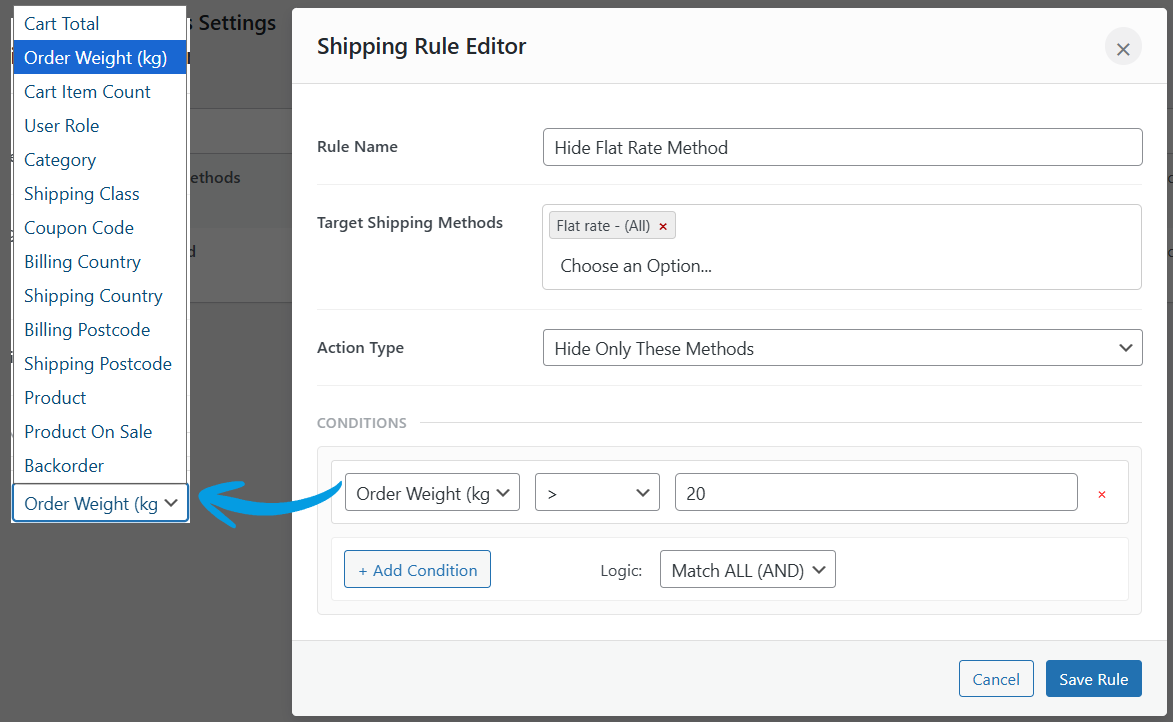Remove the Flat rate tag
1173x722 pixels.
click(663, 226)
